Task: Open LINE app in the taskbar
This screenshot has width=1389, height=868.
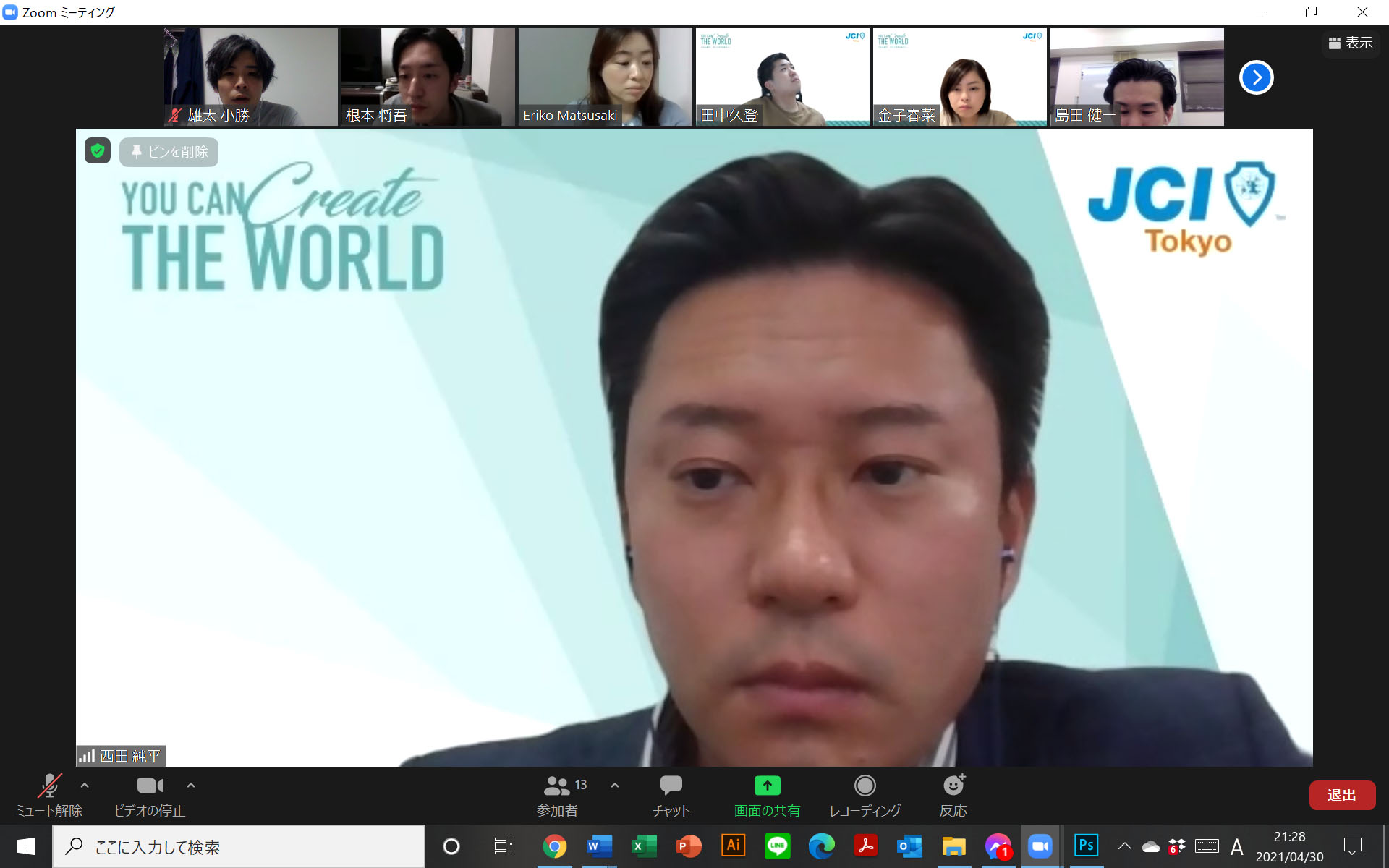Action: 777,846
